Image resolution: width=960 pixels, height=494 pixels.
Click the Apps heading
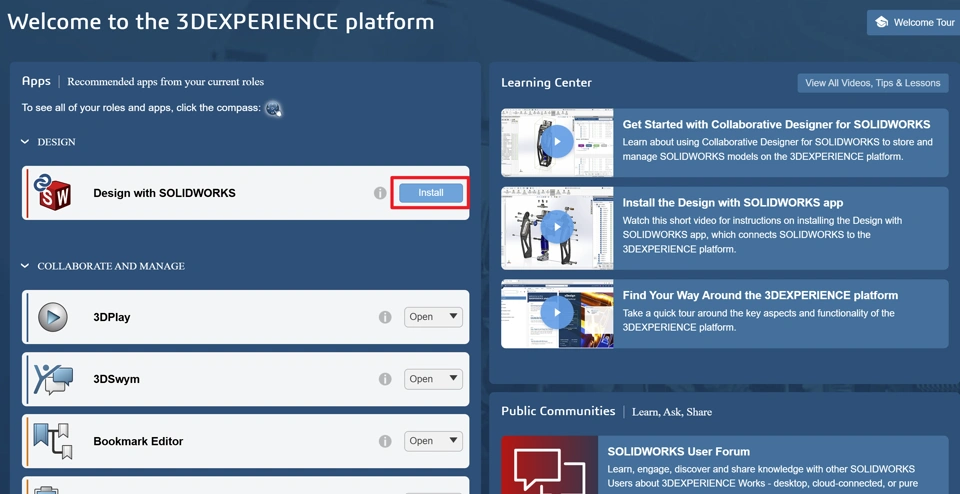[x=36, y=81]
